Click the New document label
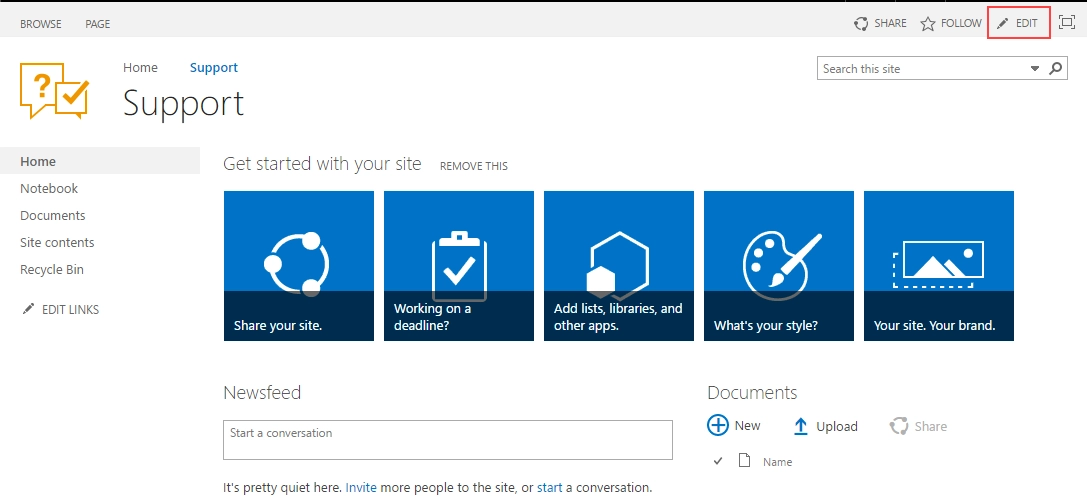 (x=747, y=426)
